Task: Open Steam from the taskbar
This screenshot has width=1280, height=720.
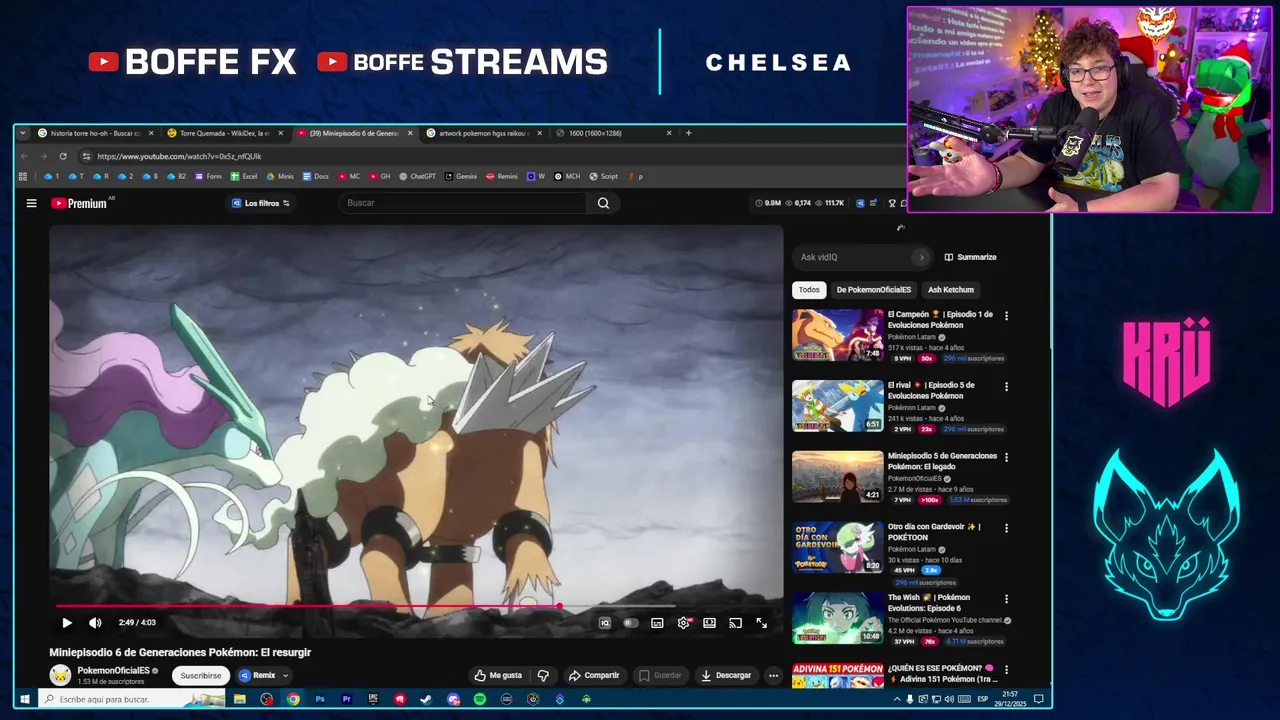Action: (x=426, y=699)
